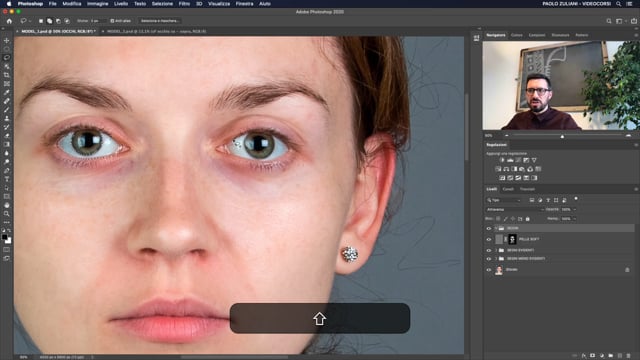Select the Zoom tool in the toolbar
The height and width of the screenshot is (360, 640).
pos(7,213)
